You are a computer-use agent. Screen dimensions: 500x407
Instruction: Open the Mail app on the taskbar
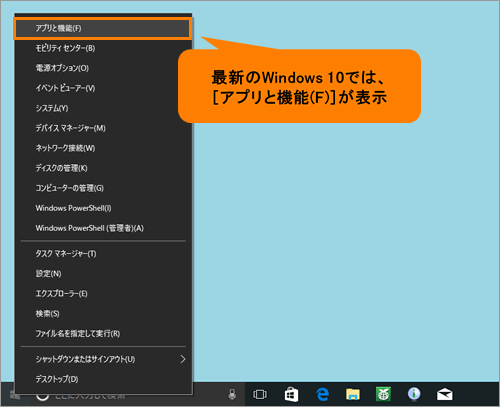445,395
